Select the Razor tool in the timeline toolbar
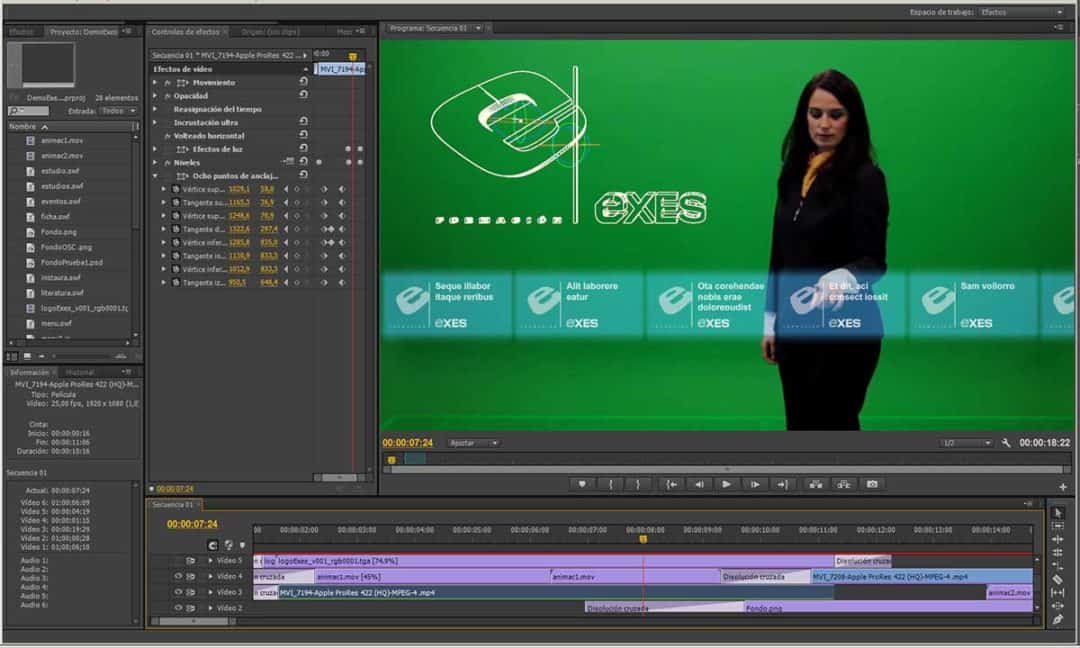Image resolution: width=1080 pixels, height=648 pixels. coord(1058,579)
